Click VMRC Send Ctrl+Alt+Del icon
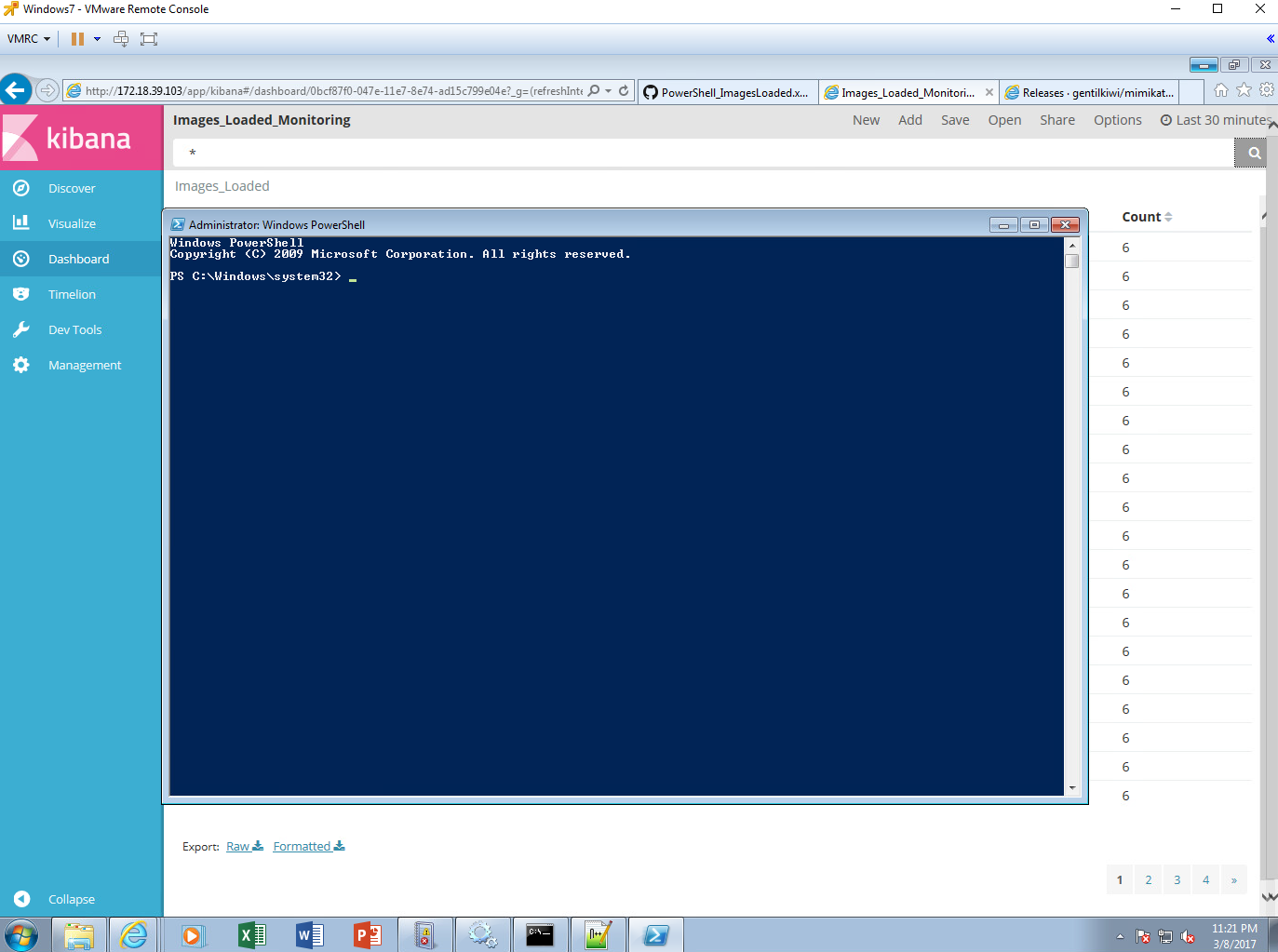 pos(121,39)
